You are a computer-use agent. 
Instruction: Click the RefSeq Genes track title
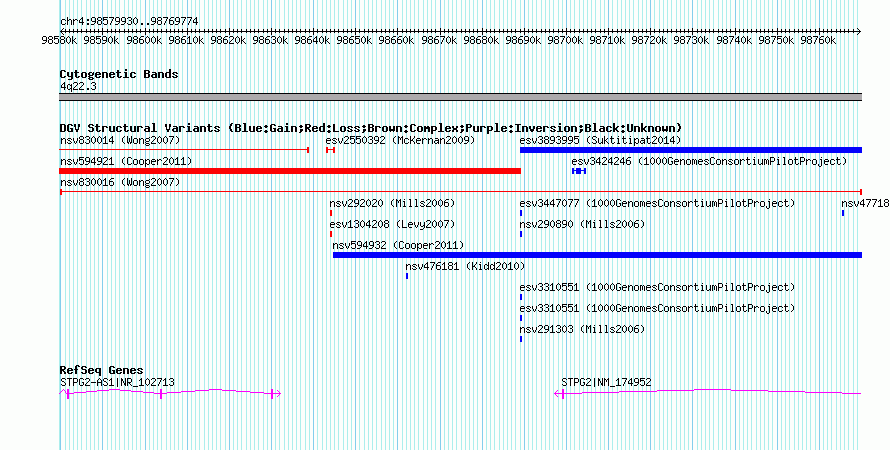coord(102,371)
